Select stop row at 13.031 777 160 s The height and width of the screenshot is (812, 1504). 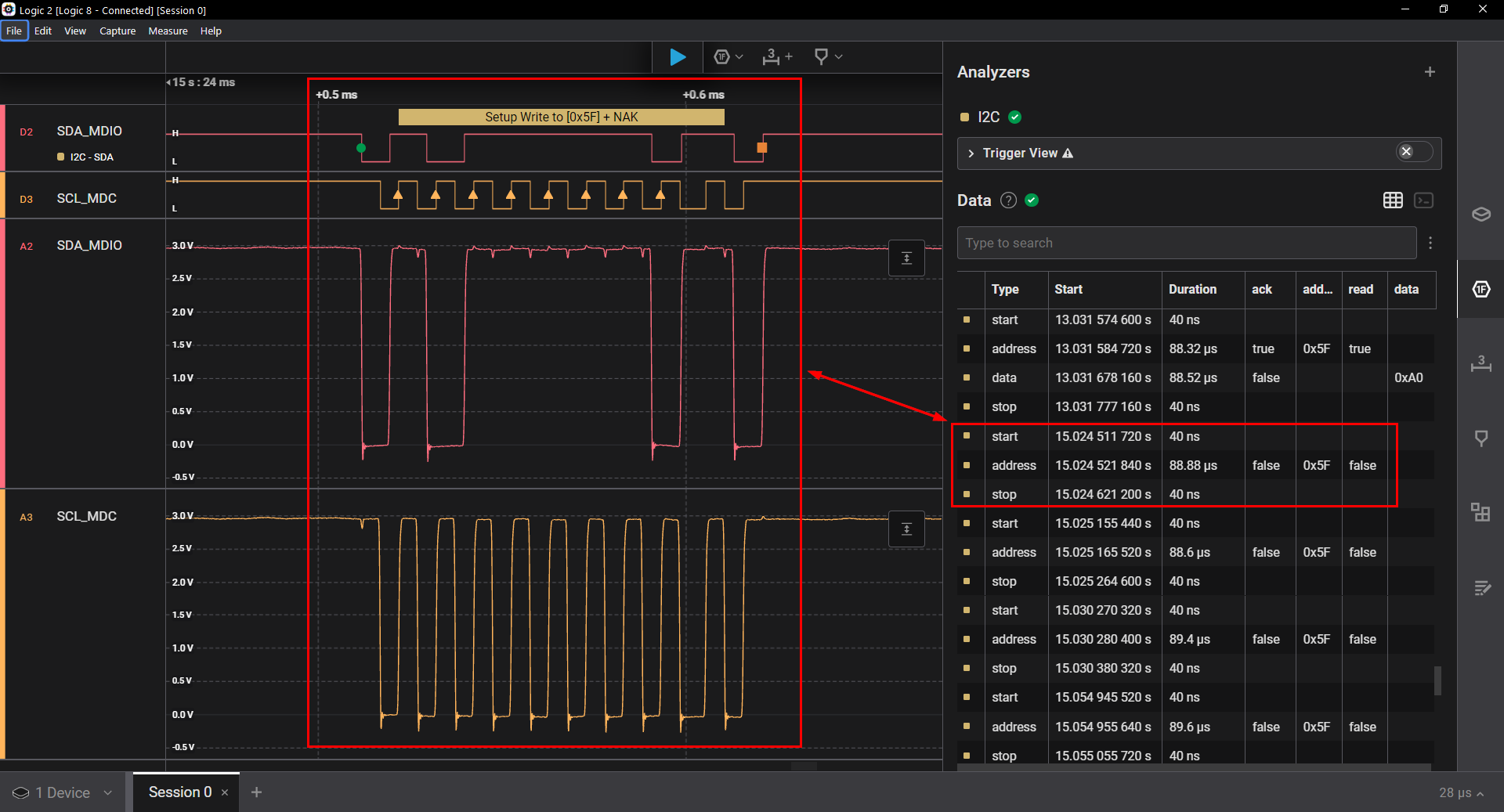pyautogui.click(x=1195, y=407)
